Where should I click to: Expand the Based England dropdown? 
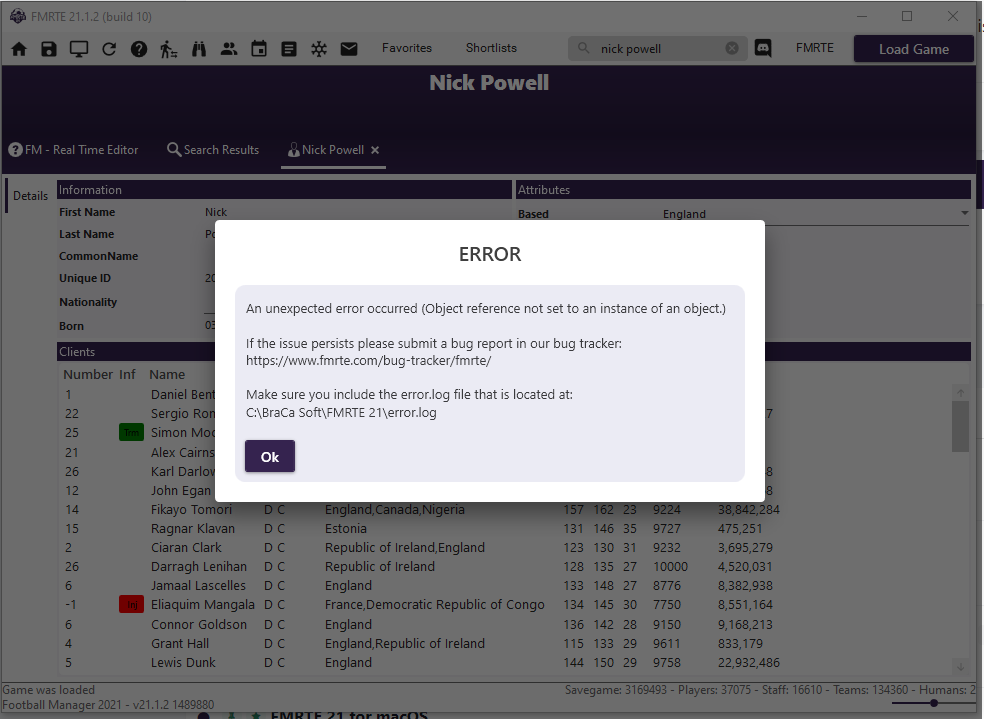pyautogui.click(x=964, y=214)
